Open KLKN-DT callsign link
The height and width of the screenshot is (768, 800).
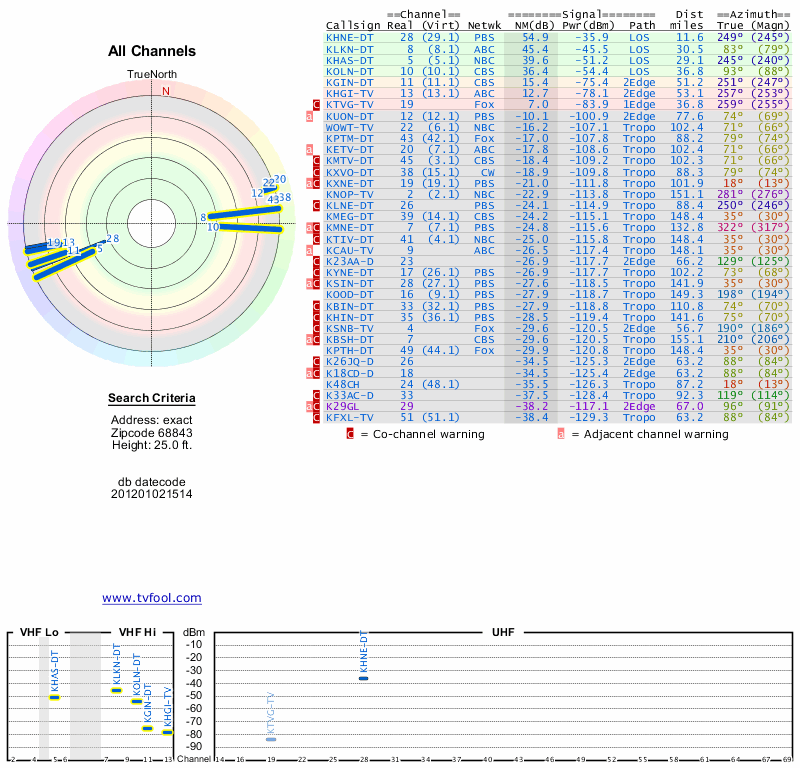point(350,49)
